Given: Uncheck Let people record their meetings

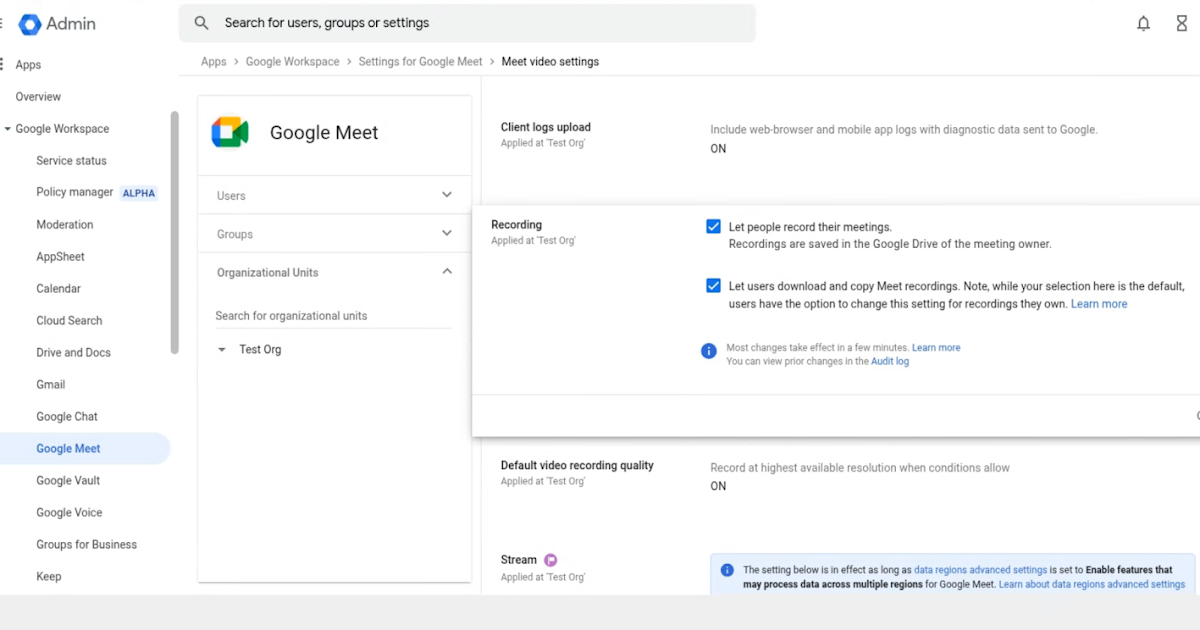Looking at the screenshot, I should click(x=713, y=227).
